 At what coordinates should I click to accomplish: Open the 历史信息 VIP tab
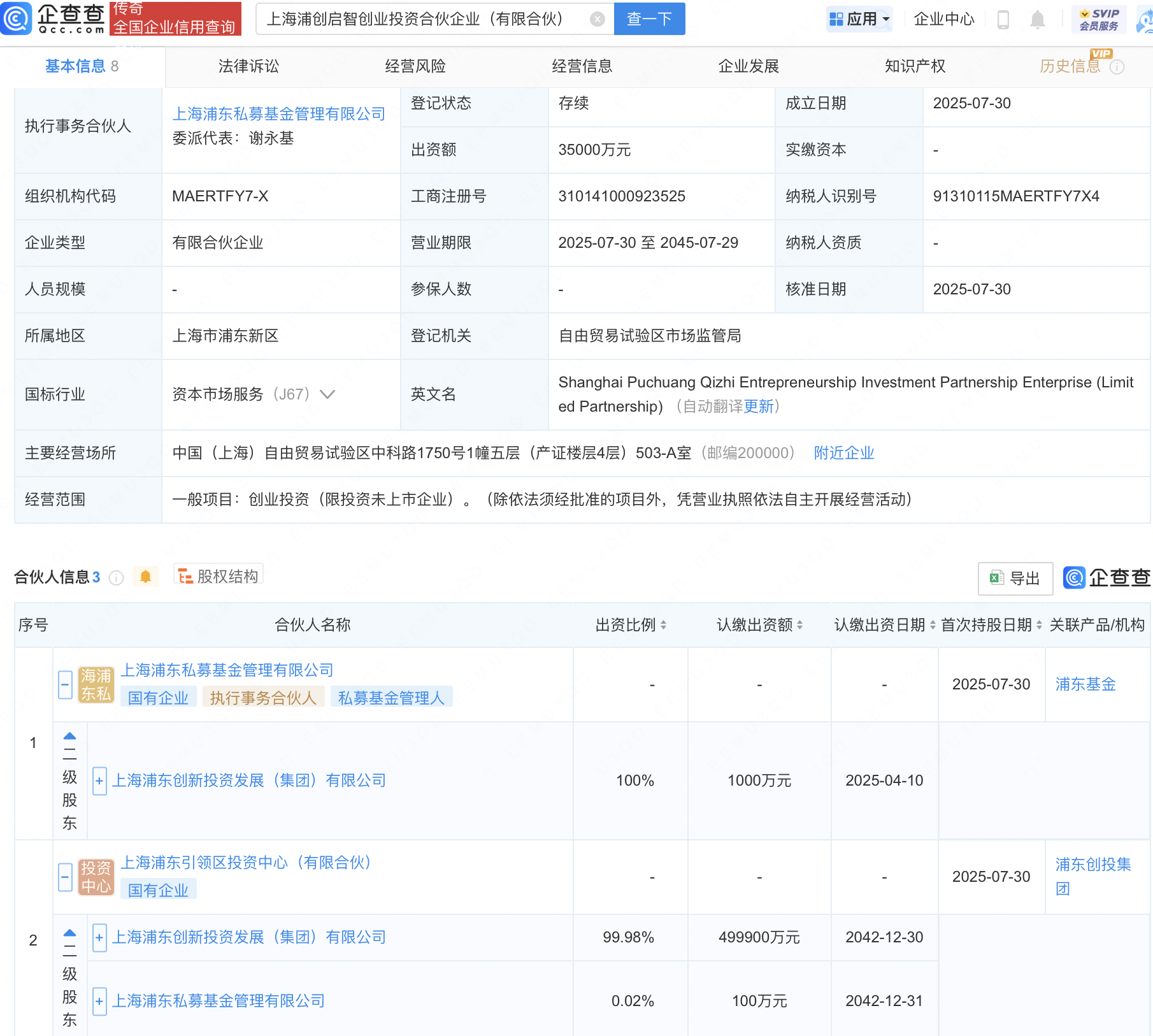click(x=1070, y=66)
